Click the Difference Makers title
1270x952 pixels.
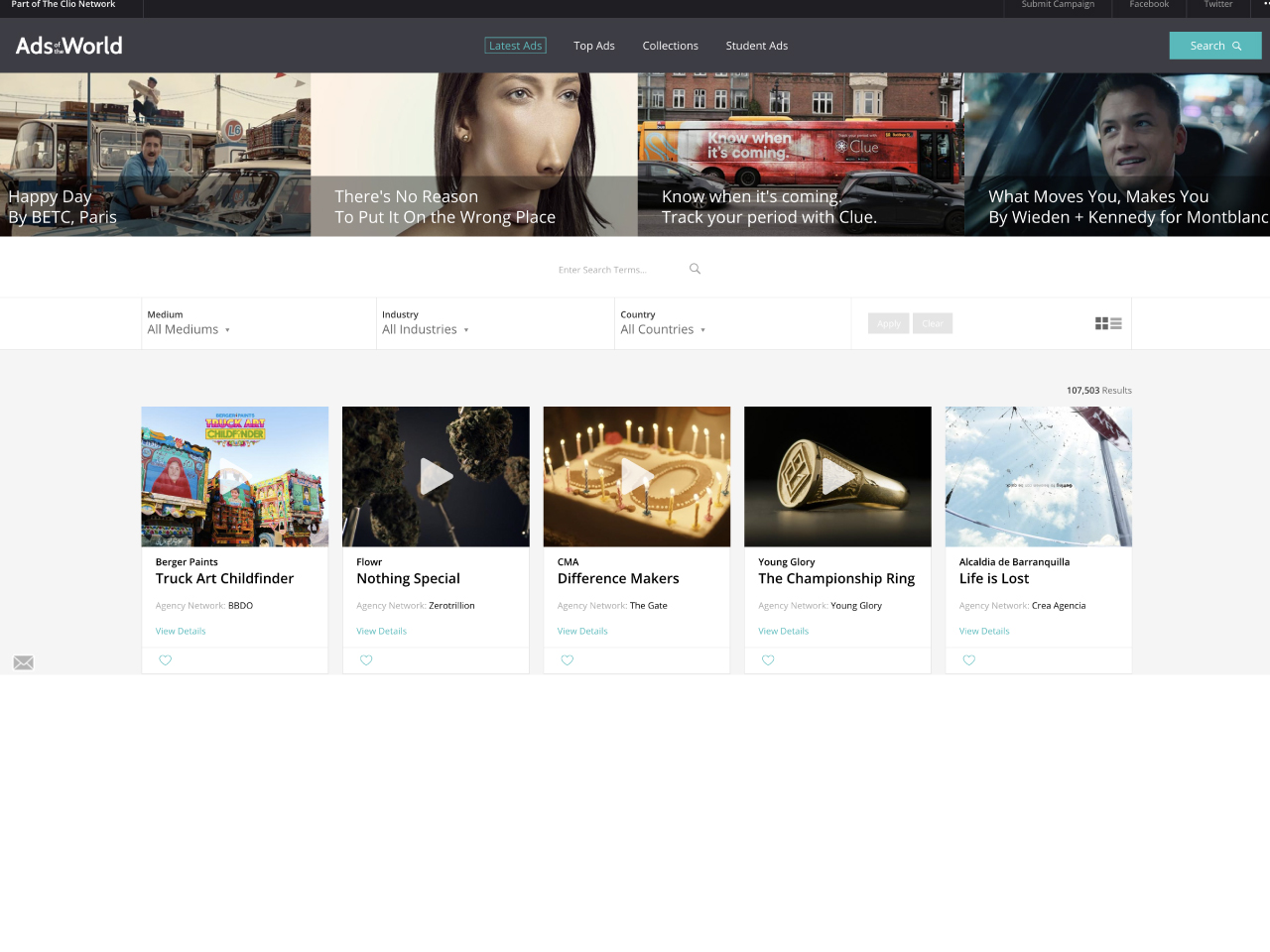(618, 579)
